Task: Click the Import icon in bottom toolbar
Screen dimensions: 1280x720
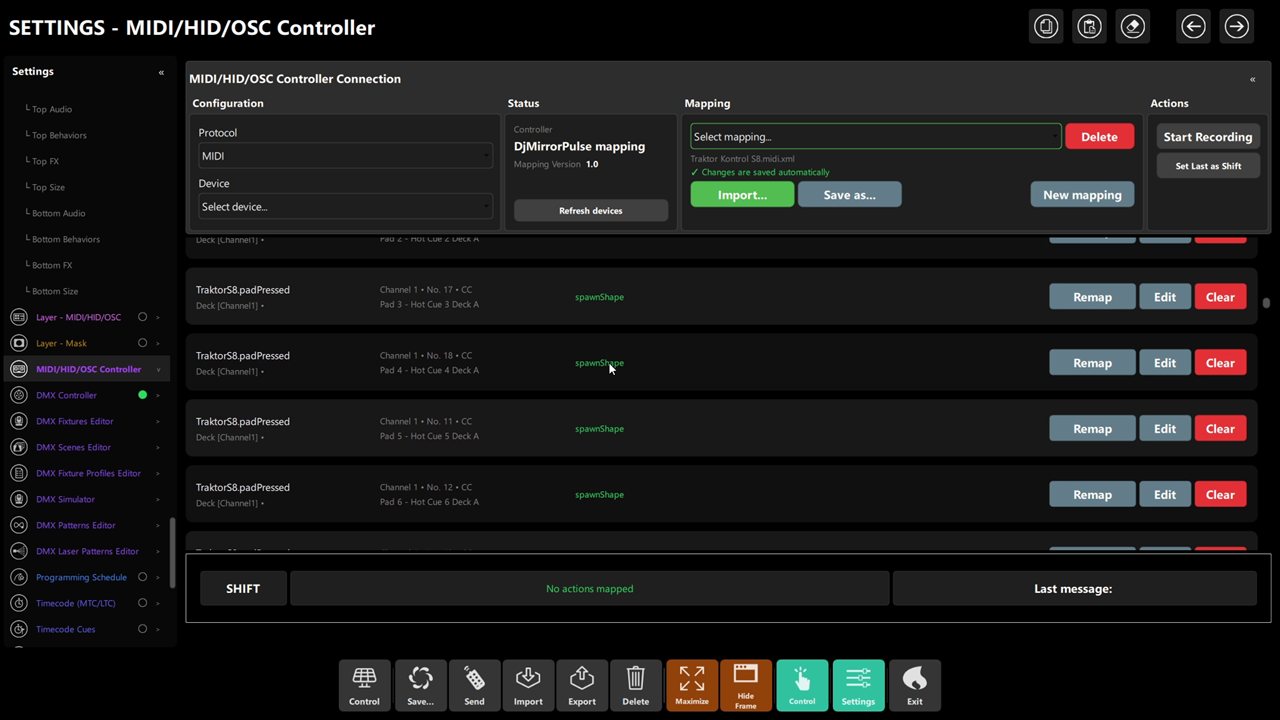Action: [x=528, y=686]
